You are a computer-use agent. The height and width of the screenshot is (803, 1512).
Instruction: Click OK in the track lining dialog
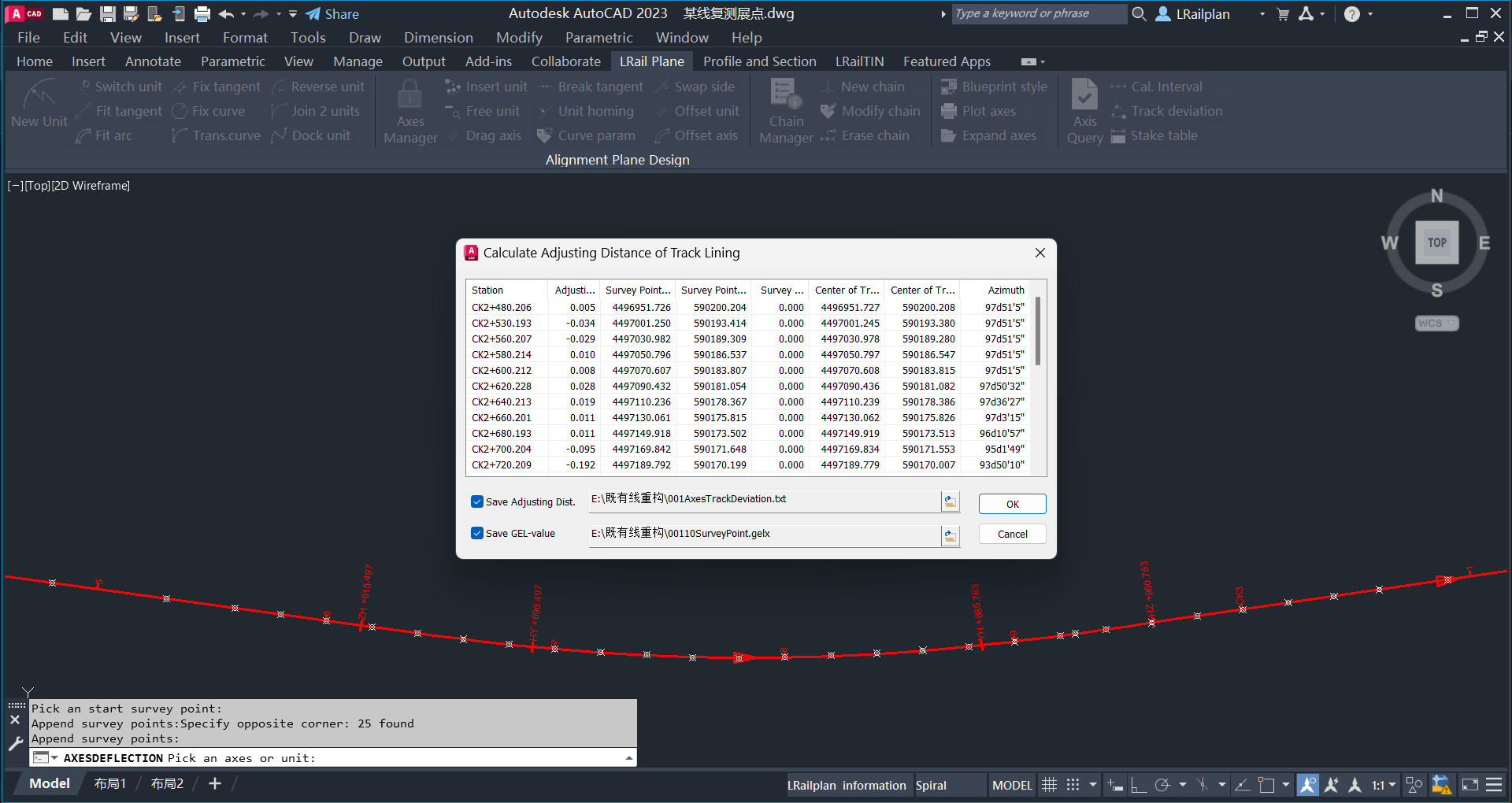(1012, 504)
